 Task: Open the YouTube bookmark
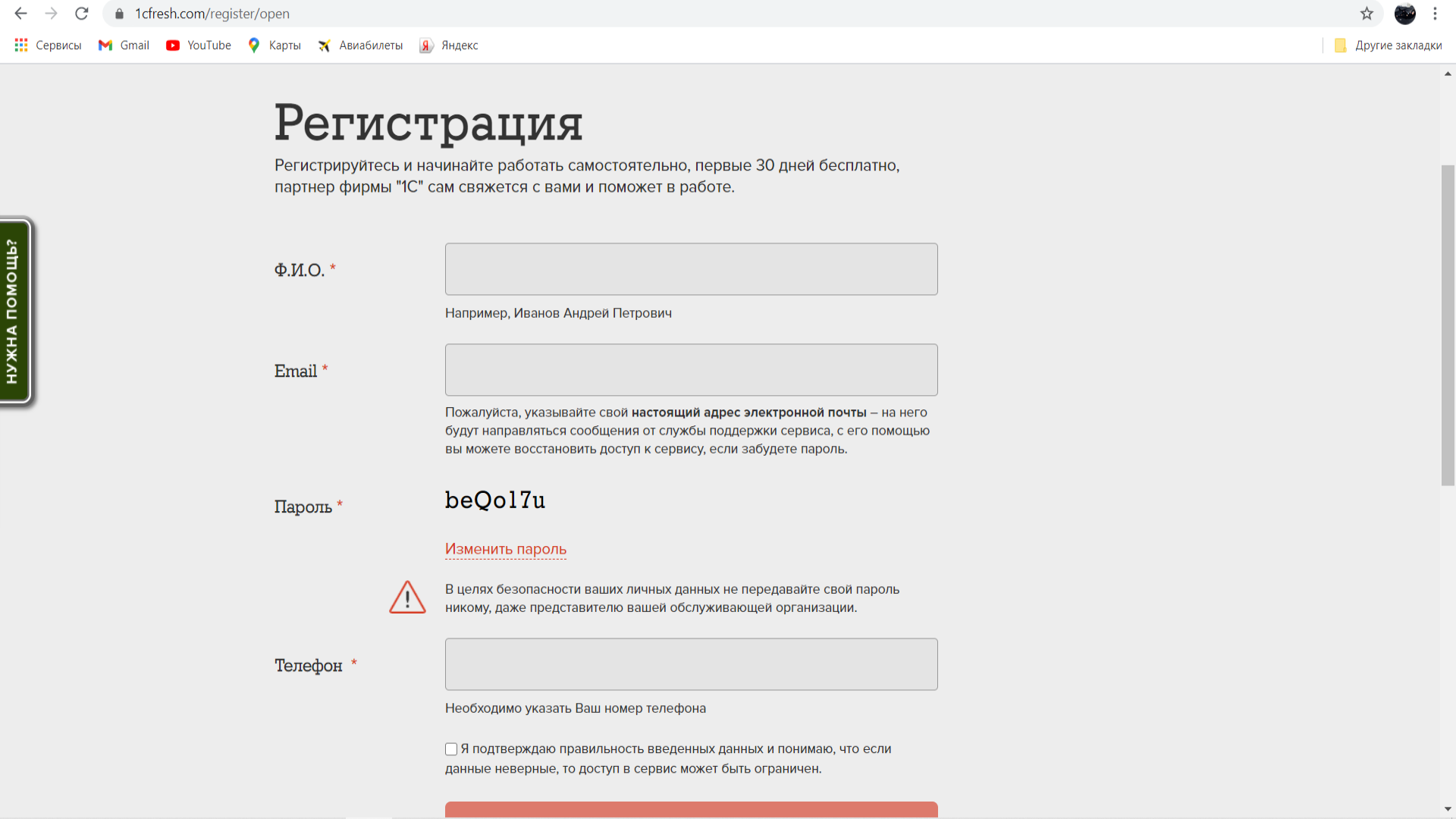coord(199,45)
